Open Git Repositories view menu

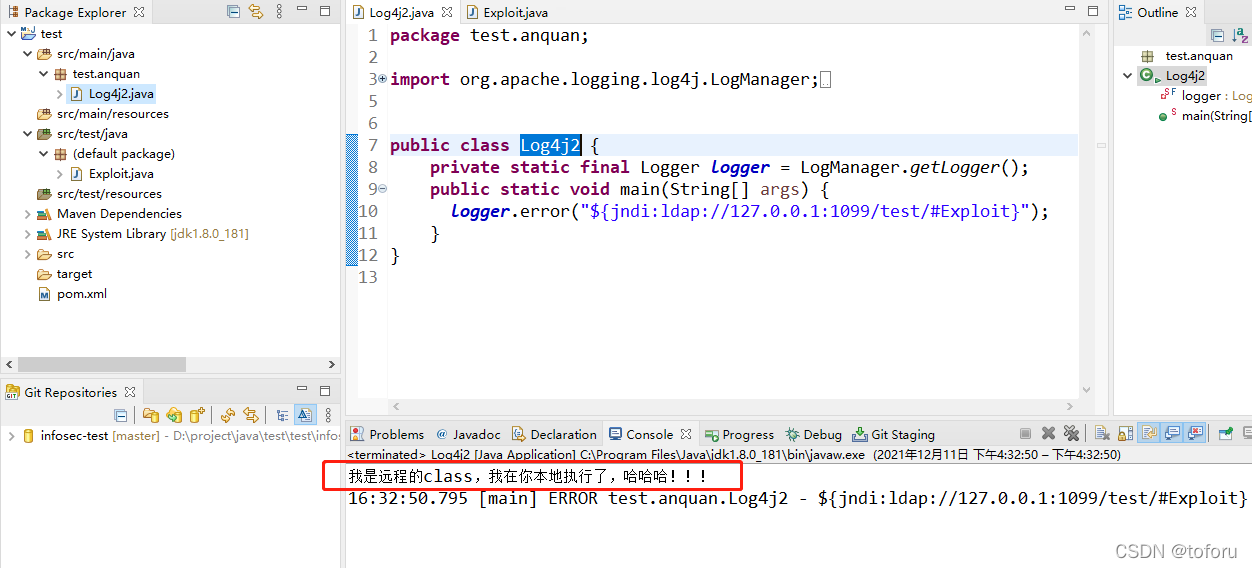(328, 415)
